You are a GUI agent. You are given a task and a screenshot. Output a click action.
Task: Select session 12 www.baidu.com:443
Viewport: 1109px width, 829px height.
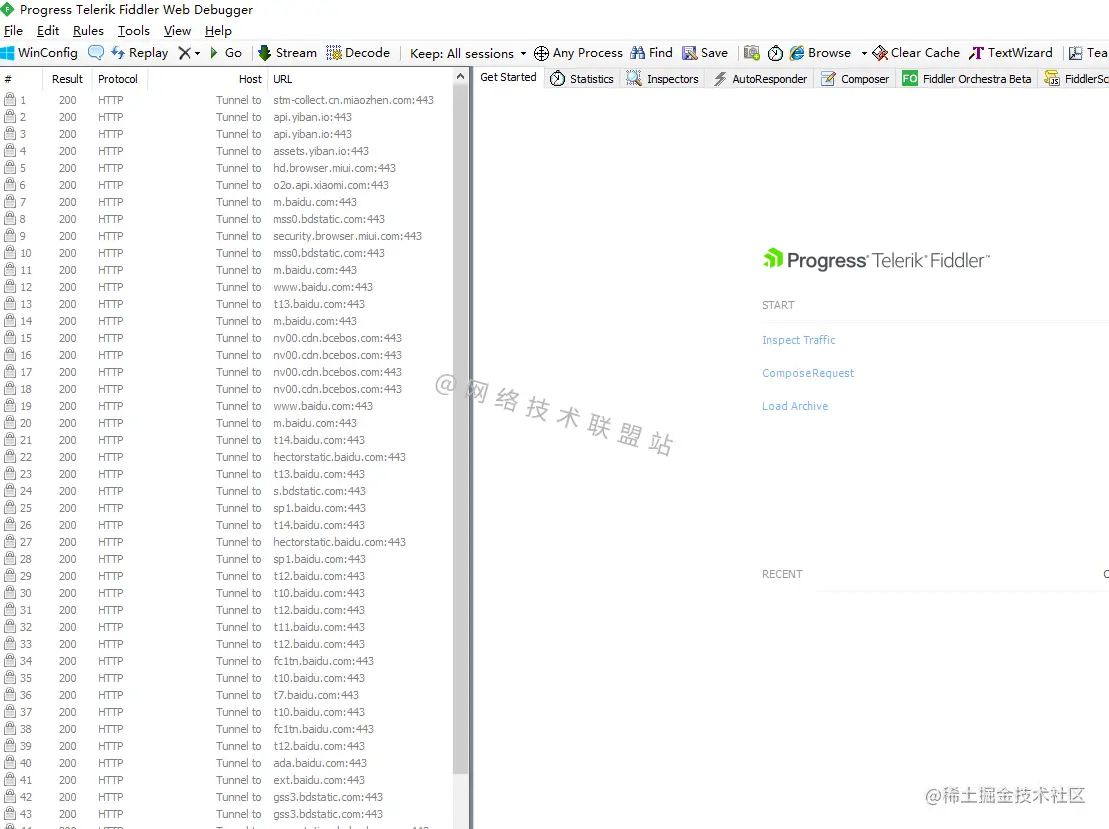coord(226,286)
